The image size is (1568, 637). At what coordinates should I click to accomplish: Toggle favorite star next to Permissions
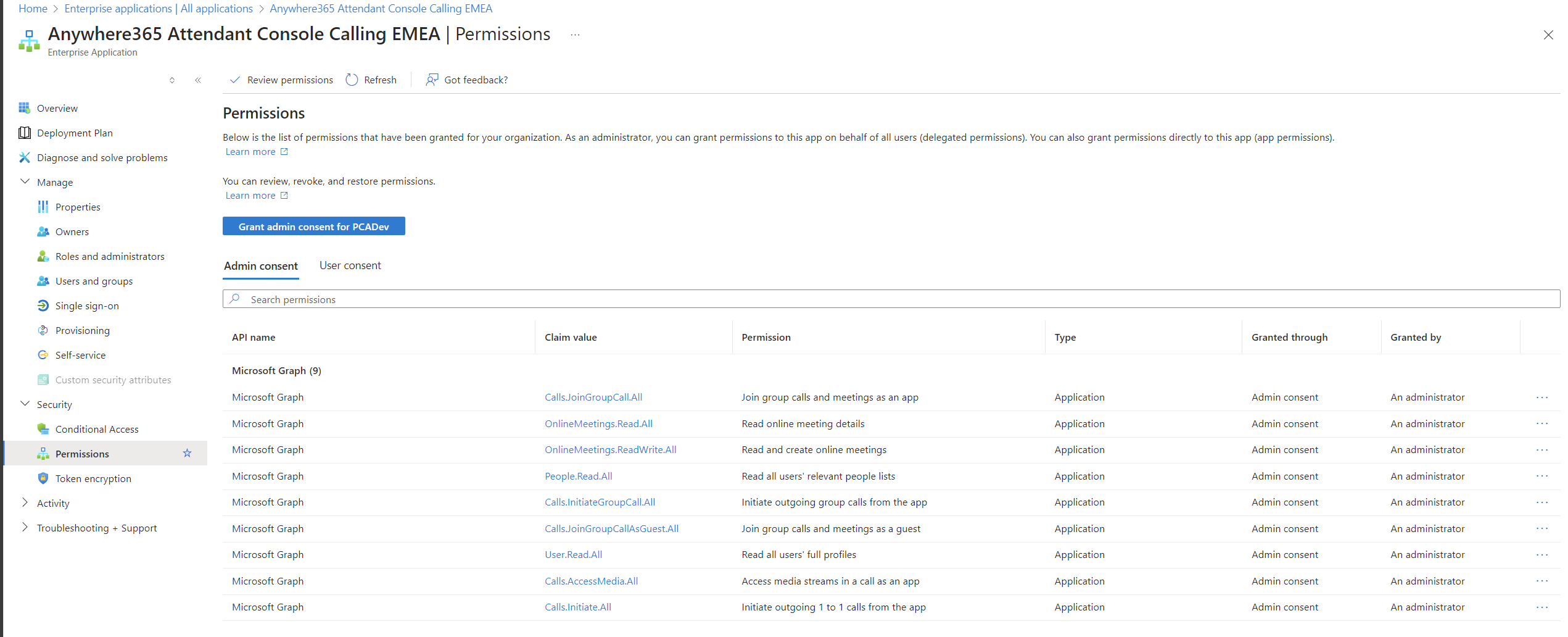click(187, 454)
